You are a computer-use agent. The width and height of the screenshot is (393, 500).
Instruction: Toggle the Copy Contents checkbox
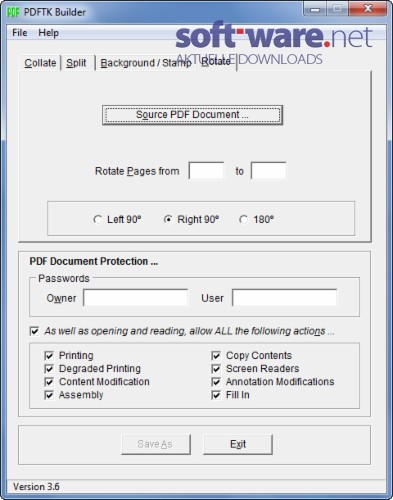pos(216,356)
